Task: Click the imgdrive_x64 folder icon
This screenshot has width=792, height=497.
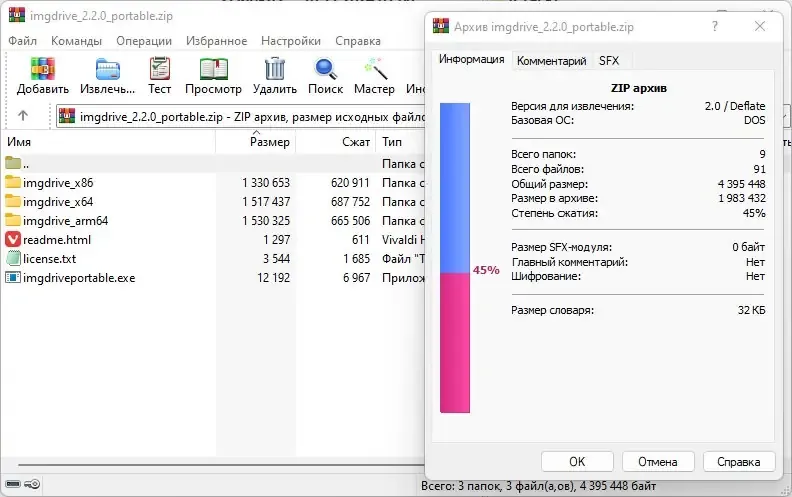Action: click(13, 202)
